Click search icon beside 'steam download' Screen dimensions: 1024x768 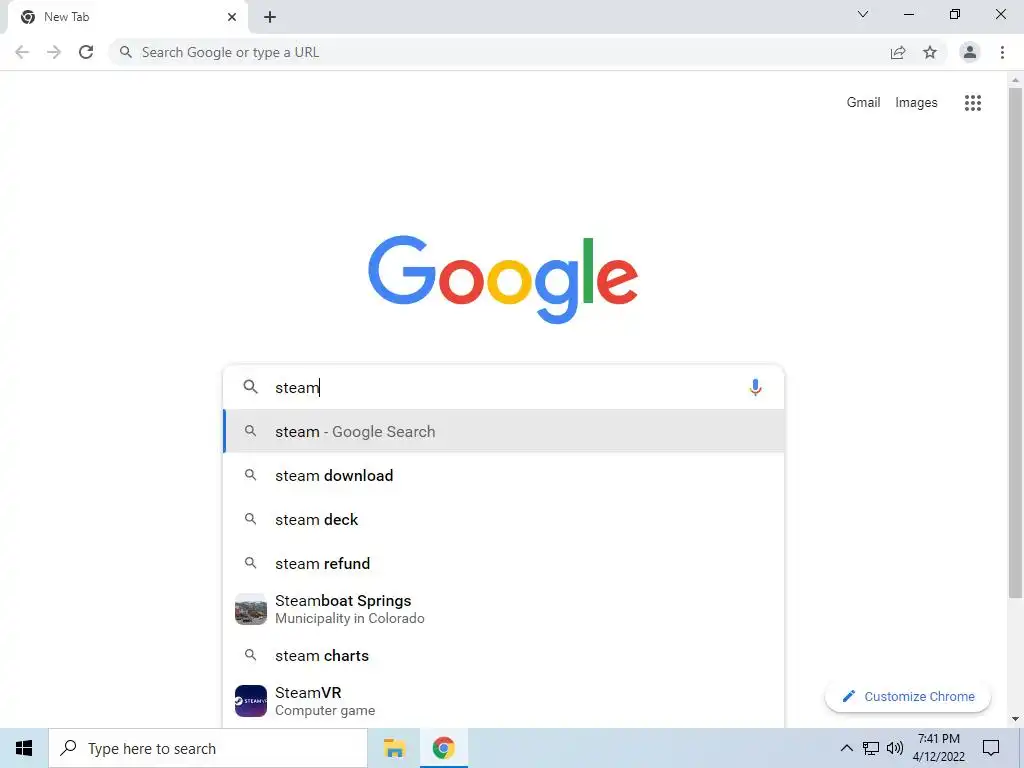250,475
